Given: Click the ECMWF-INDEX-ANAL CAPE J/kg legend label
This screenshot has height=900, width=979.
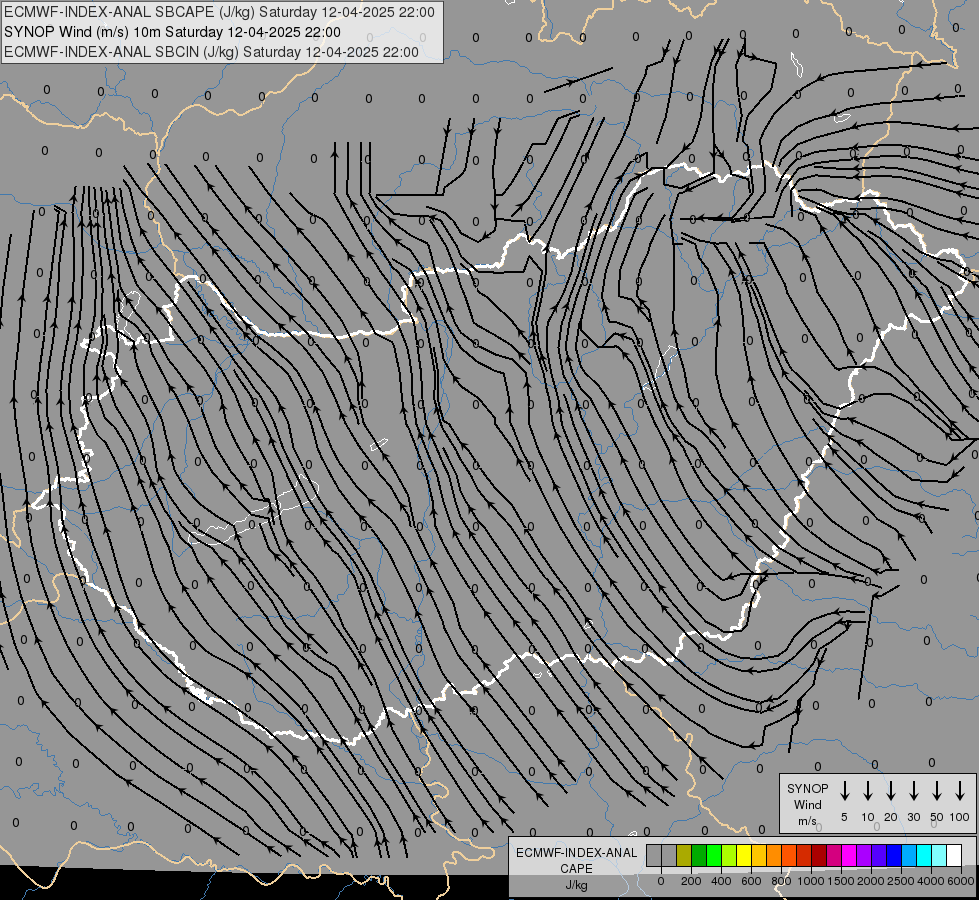Looking at the screenshot, I should point(576,868).
